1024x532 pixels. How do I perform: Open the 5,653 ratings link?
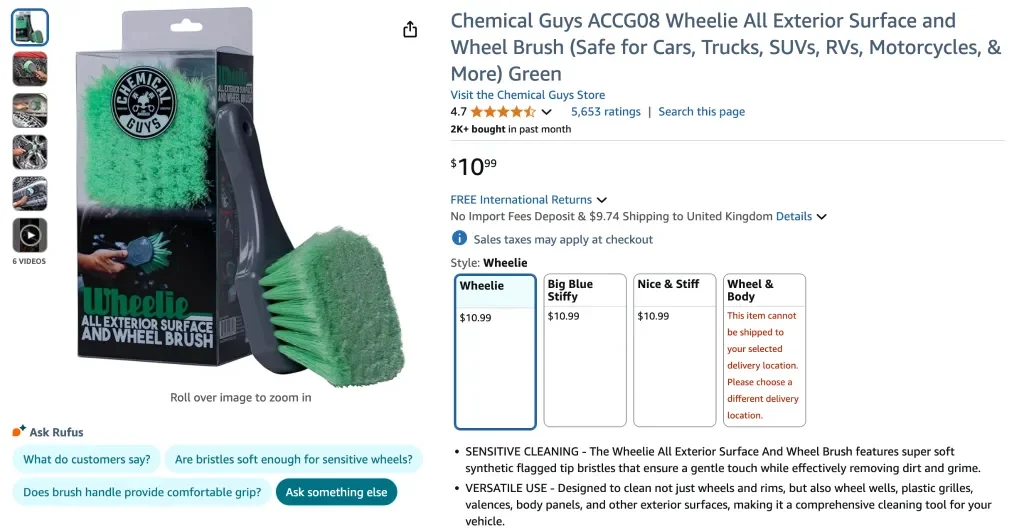click(605, 112)
